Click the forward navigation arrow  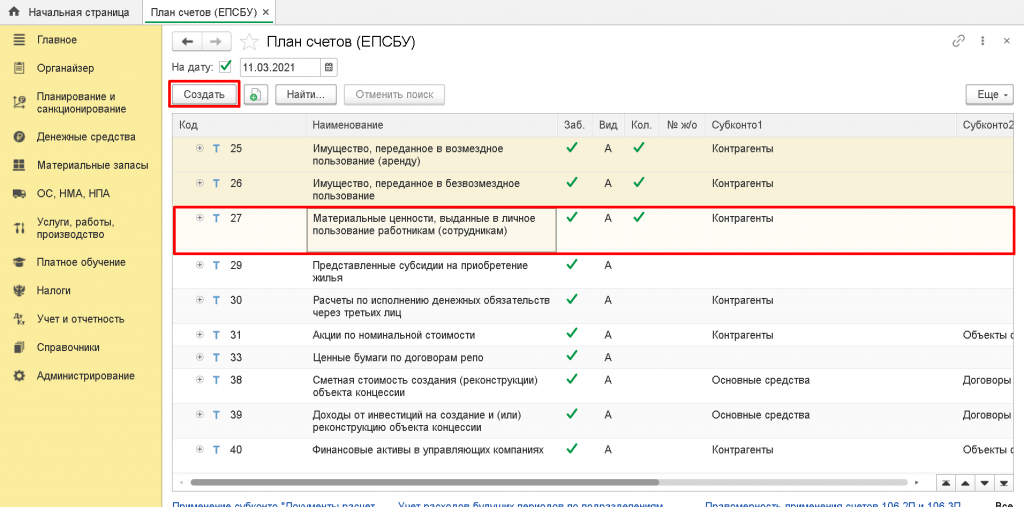(x=216, y=41)
